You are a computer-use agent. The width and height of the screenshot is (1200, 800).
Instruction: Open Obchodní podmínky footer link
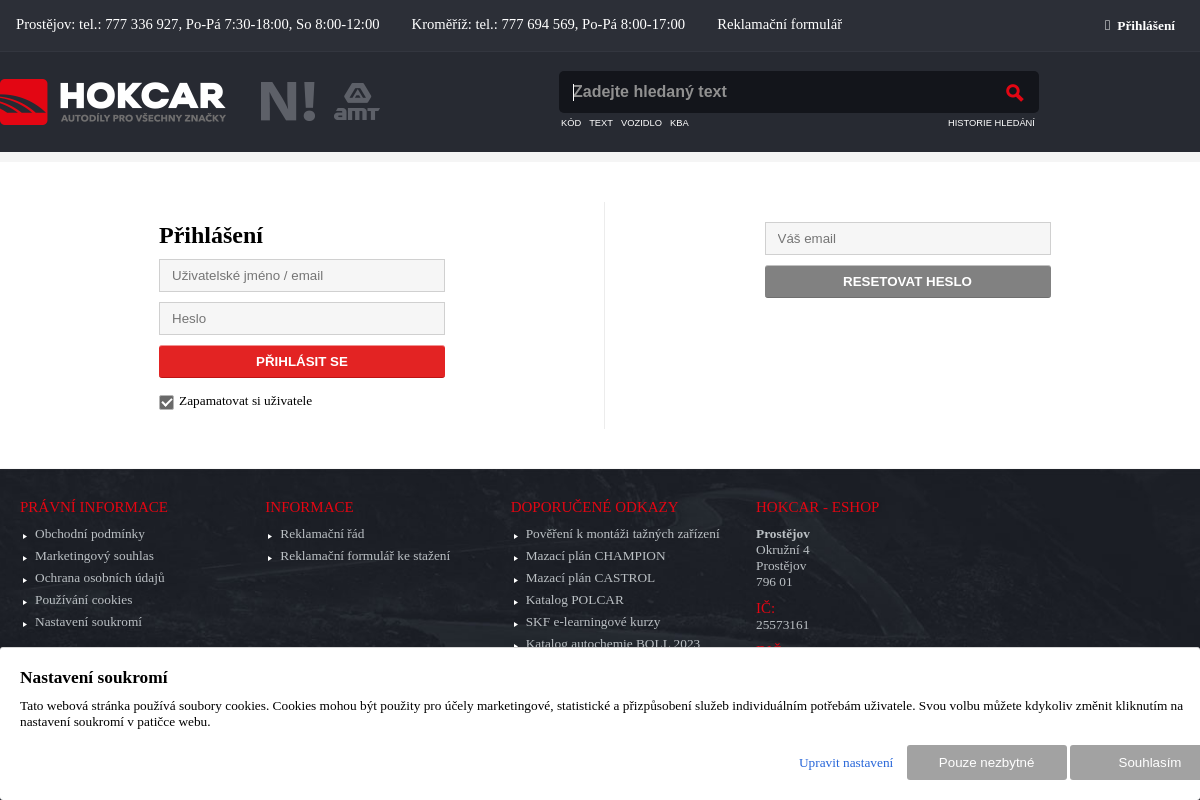click(90, 534)
